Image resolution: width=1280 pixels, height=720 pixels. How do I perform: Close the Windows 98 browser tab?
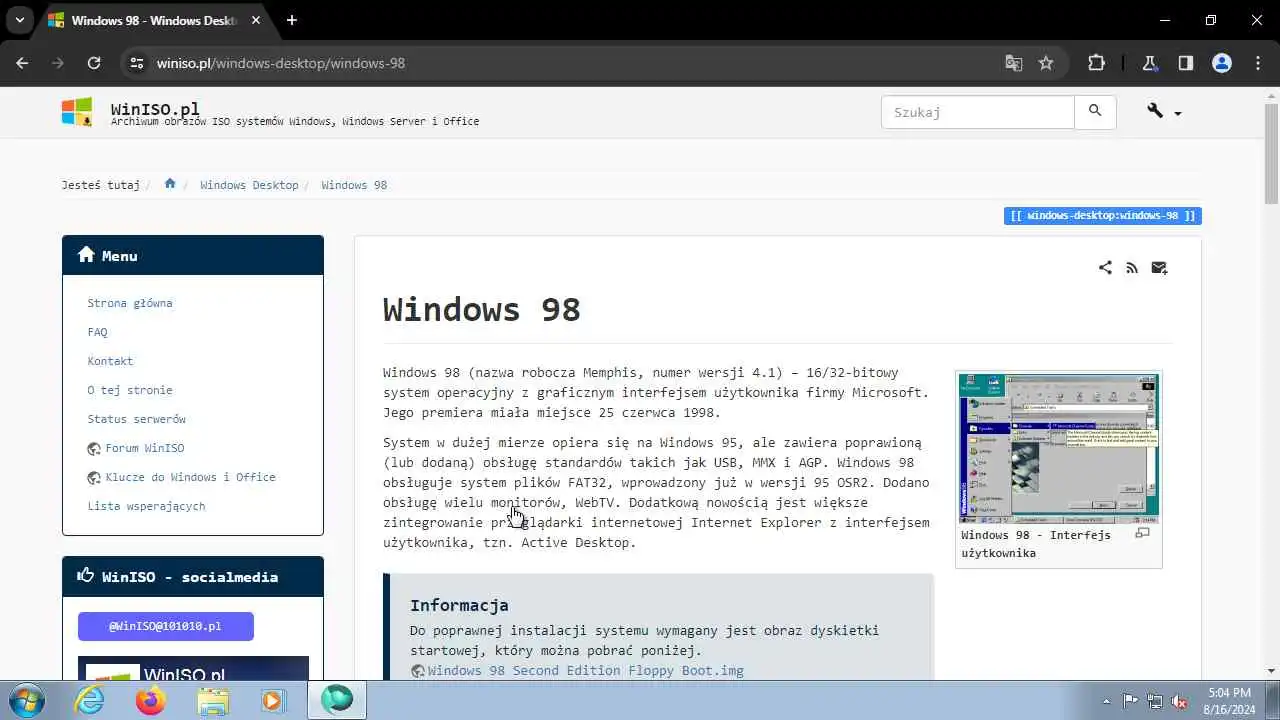(255, 20)
